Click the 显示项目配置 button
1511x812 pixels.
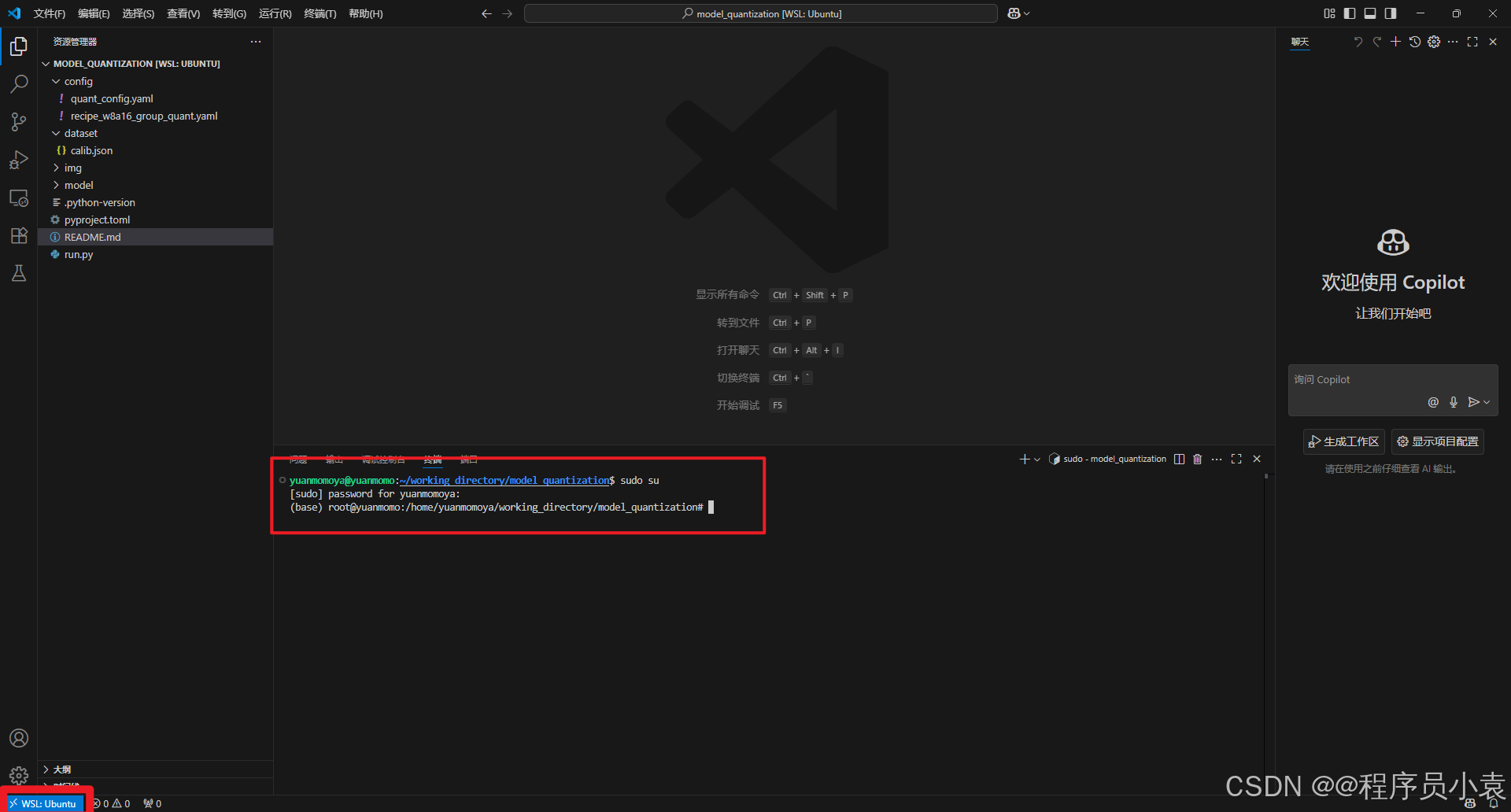[x=1437, y=441]
